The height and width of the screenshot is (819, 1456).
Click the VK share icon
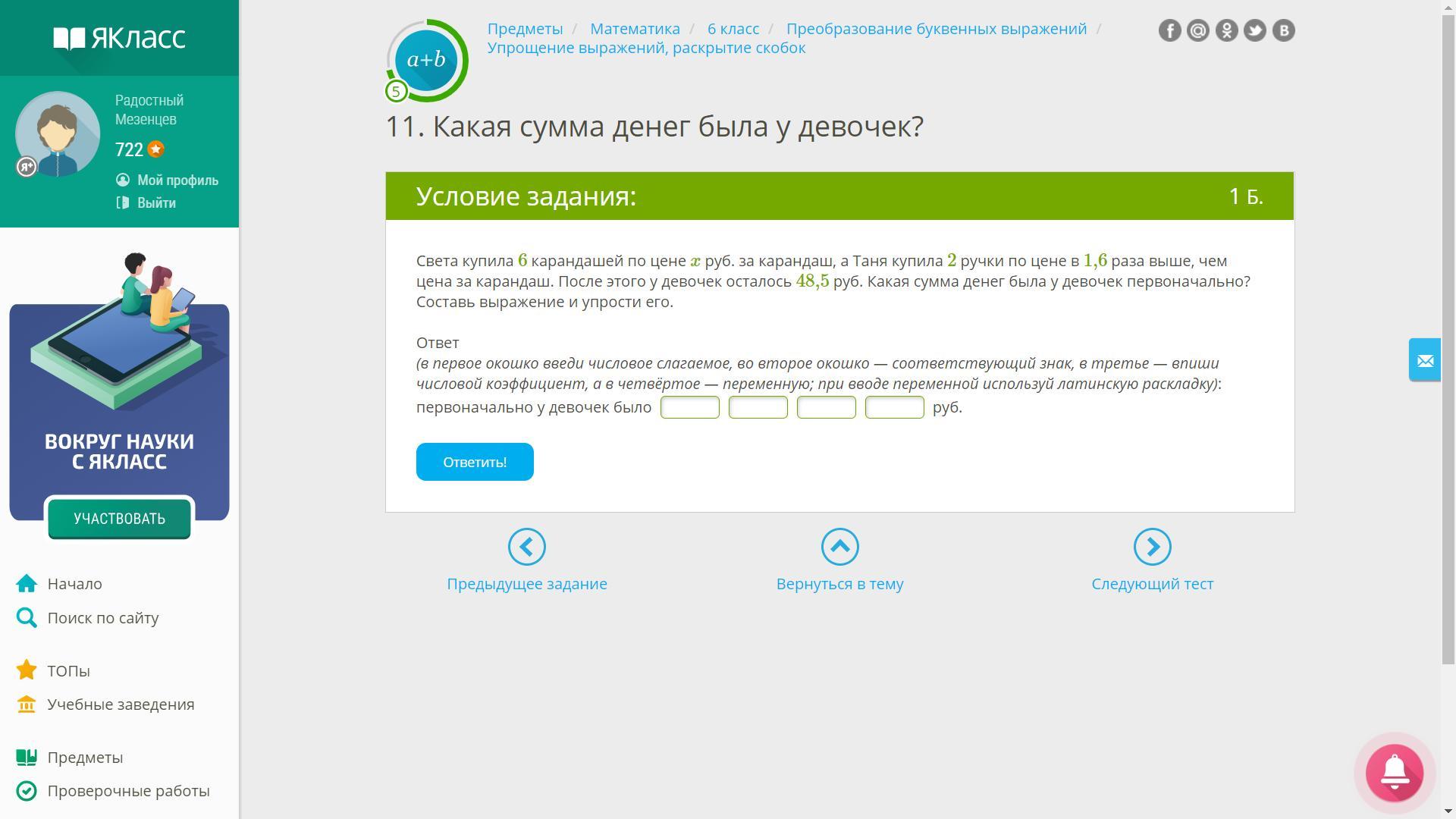click(1283, 30)
